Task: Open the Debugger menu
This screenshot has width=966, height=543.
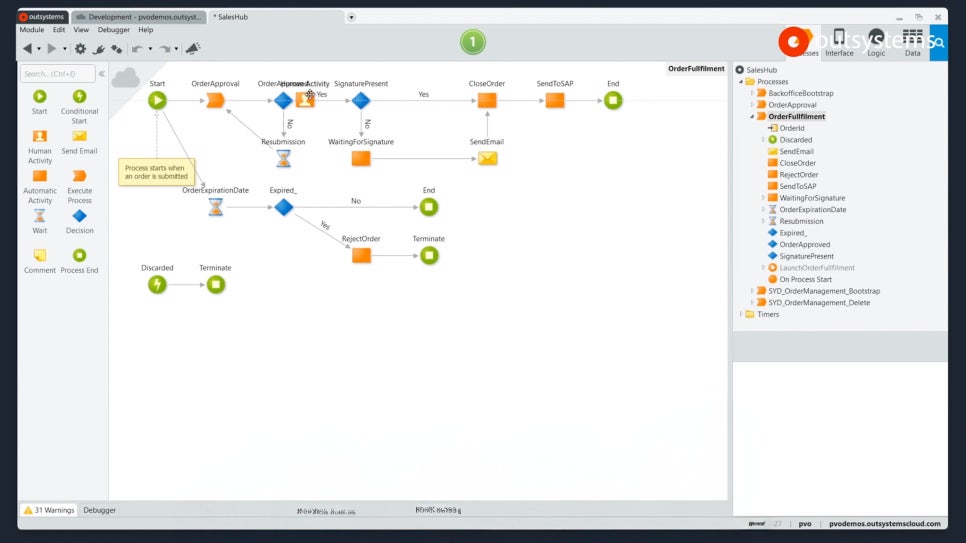Action: [113, 30]
